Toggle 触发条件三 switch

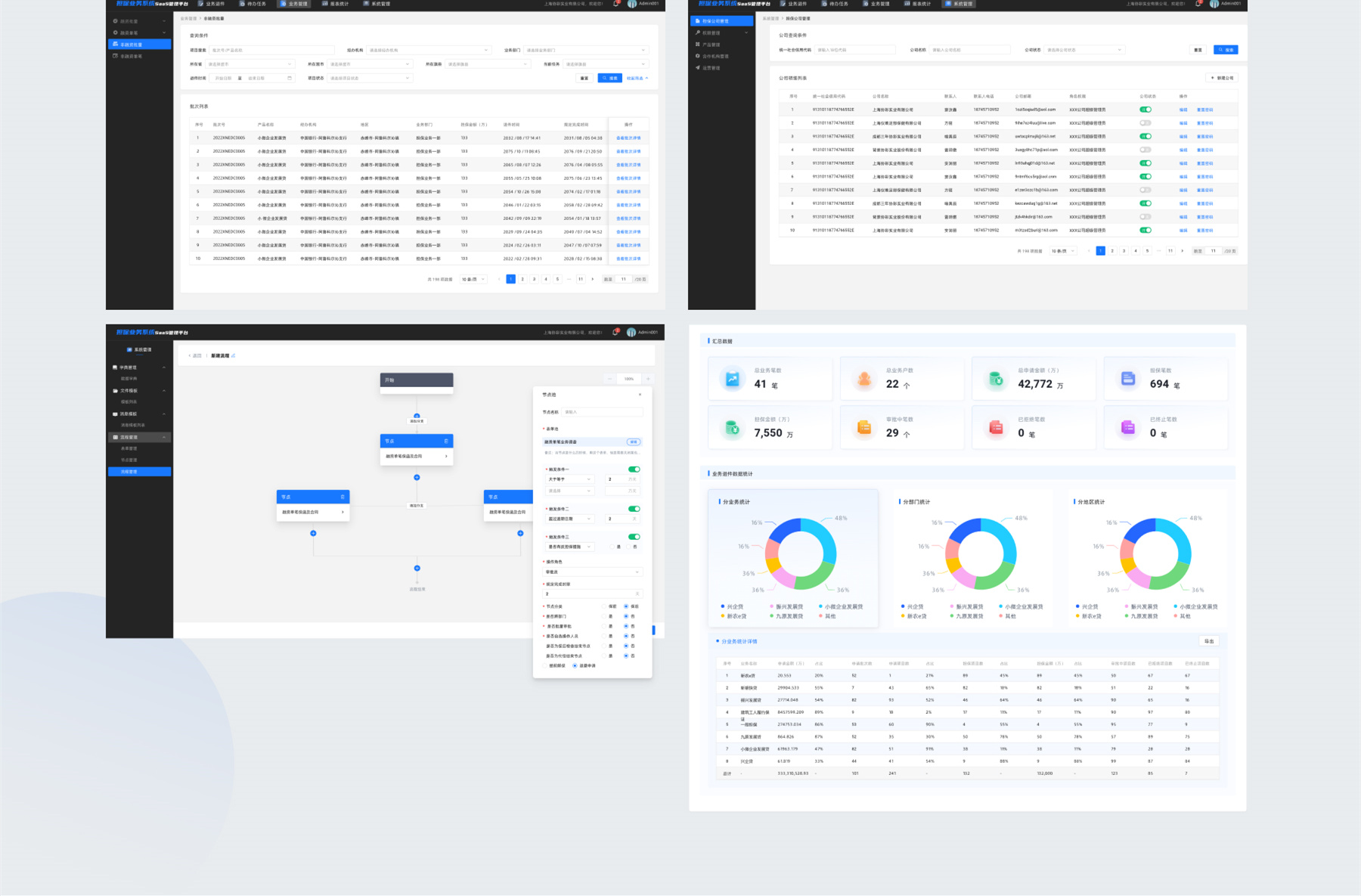click(634, 537)
